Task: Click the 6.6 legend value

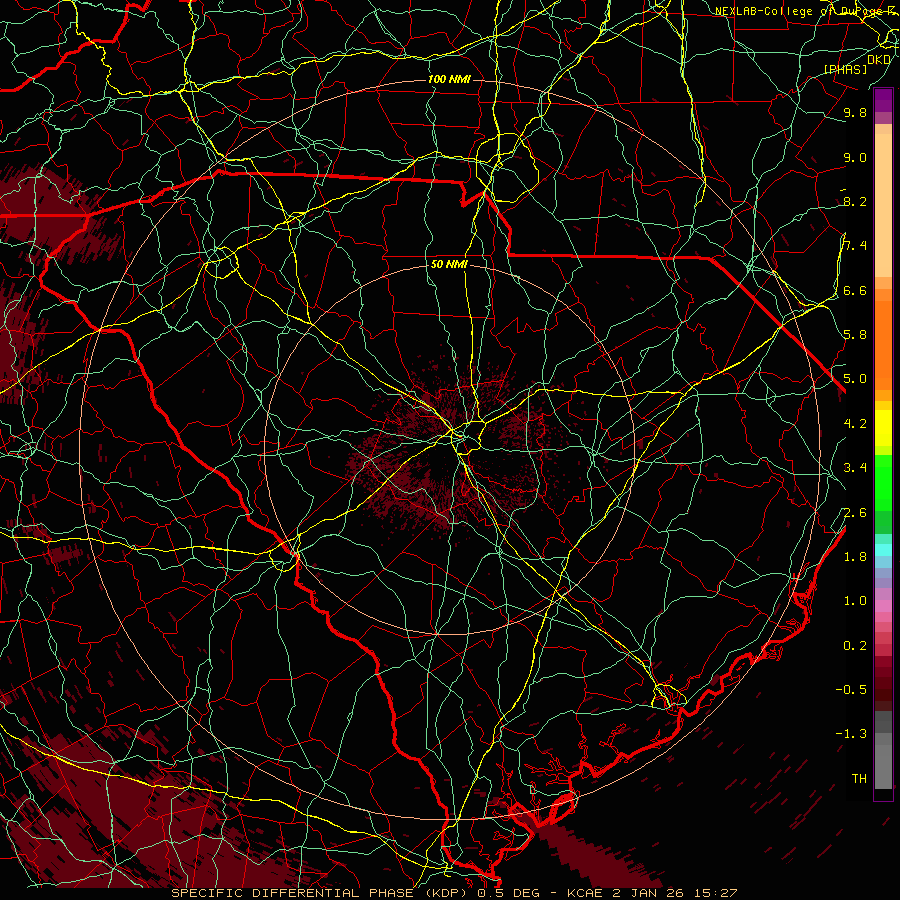Action: pyautogui.click(x=855, y=290)
